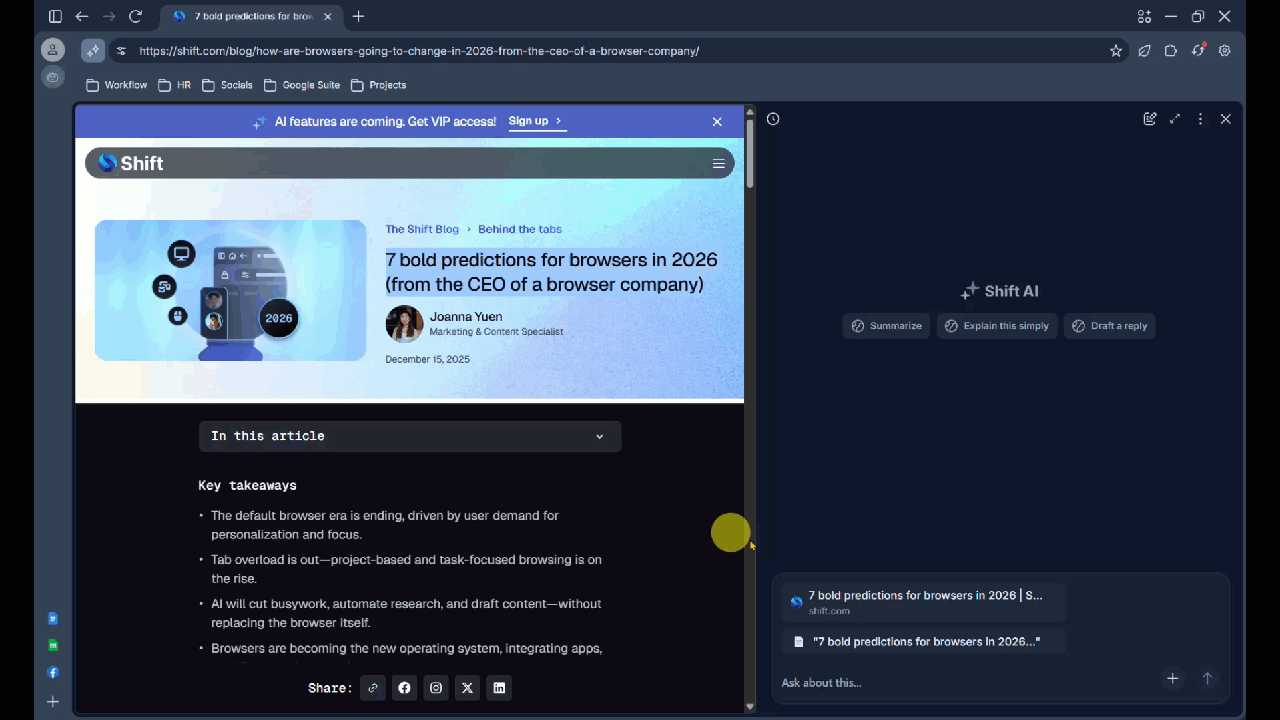
Task: Open the Behind the tabs breadcrumb link
Action: 520,229
